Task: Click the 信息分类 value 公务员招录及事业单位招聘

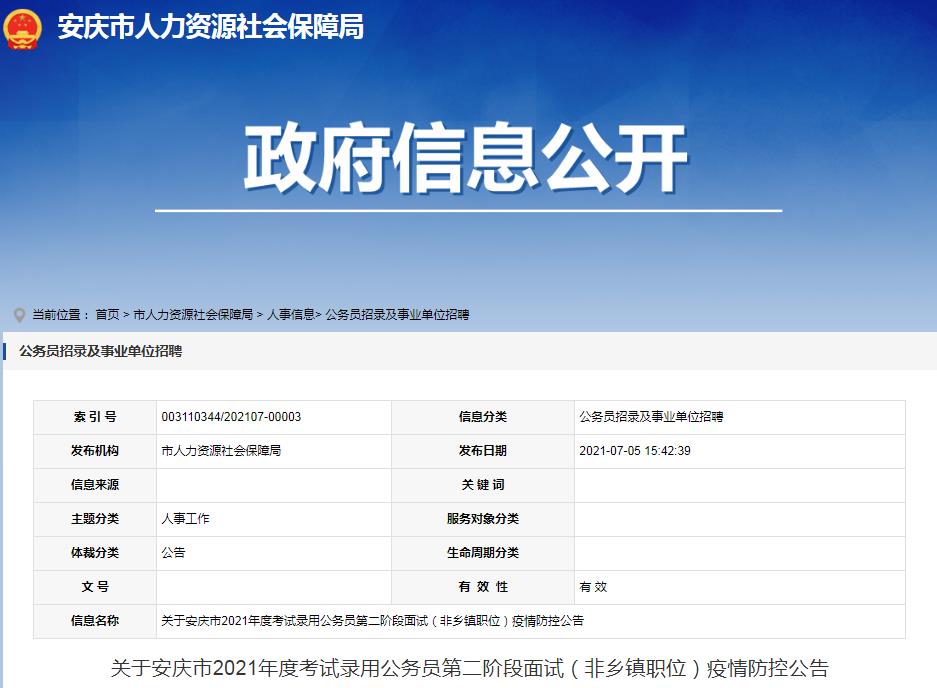Action: click(x=651, y=417)
